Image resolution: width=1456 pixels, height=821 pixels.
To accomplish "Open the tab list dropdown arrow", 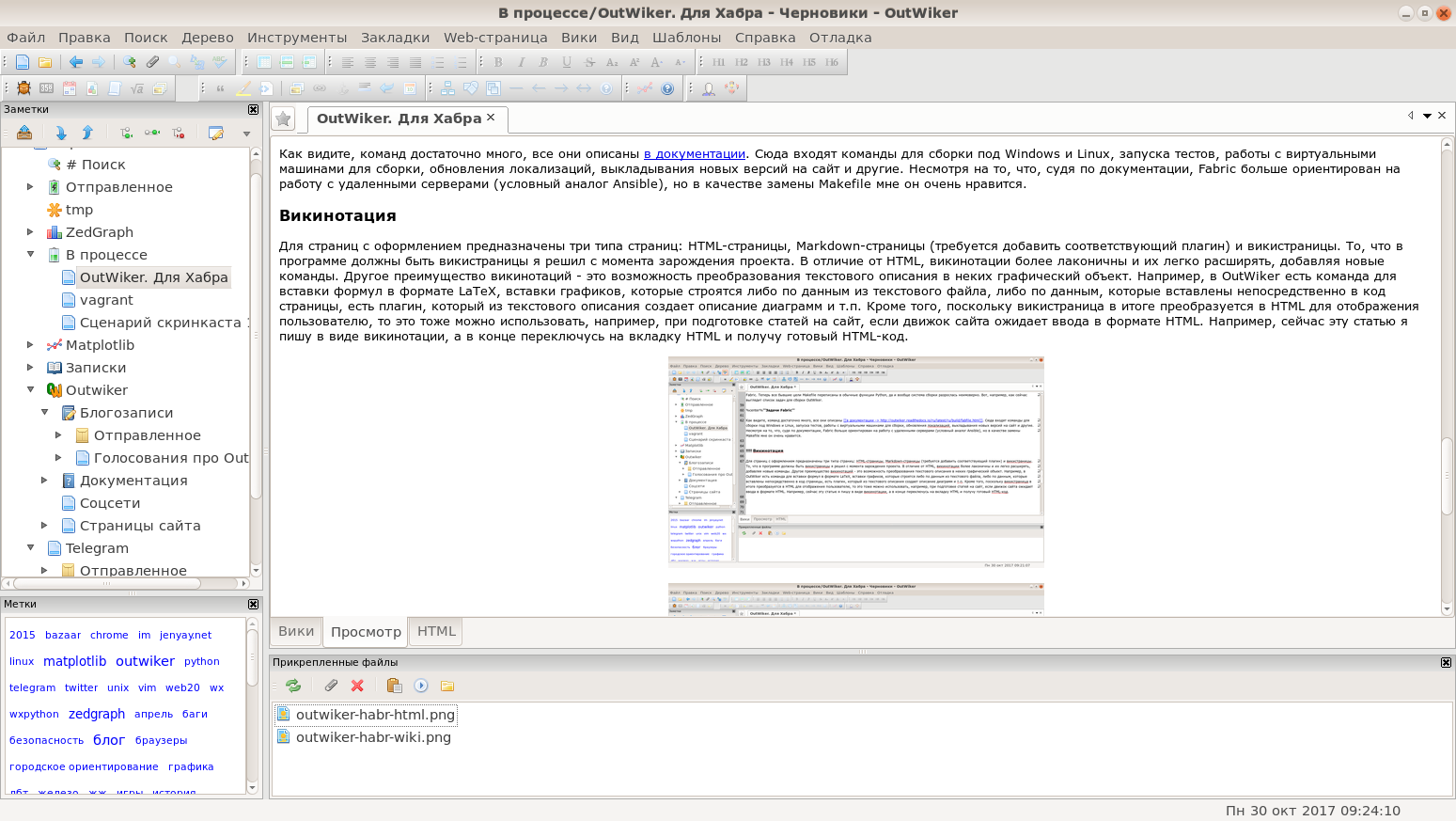I will coord(1427,116).
